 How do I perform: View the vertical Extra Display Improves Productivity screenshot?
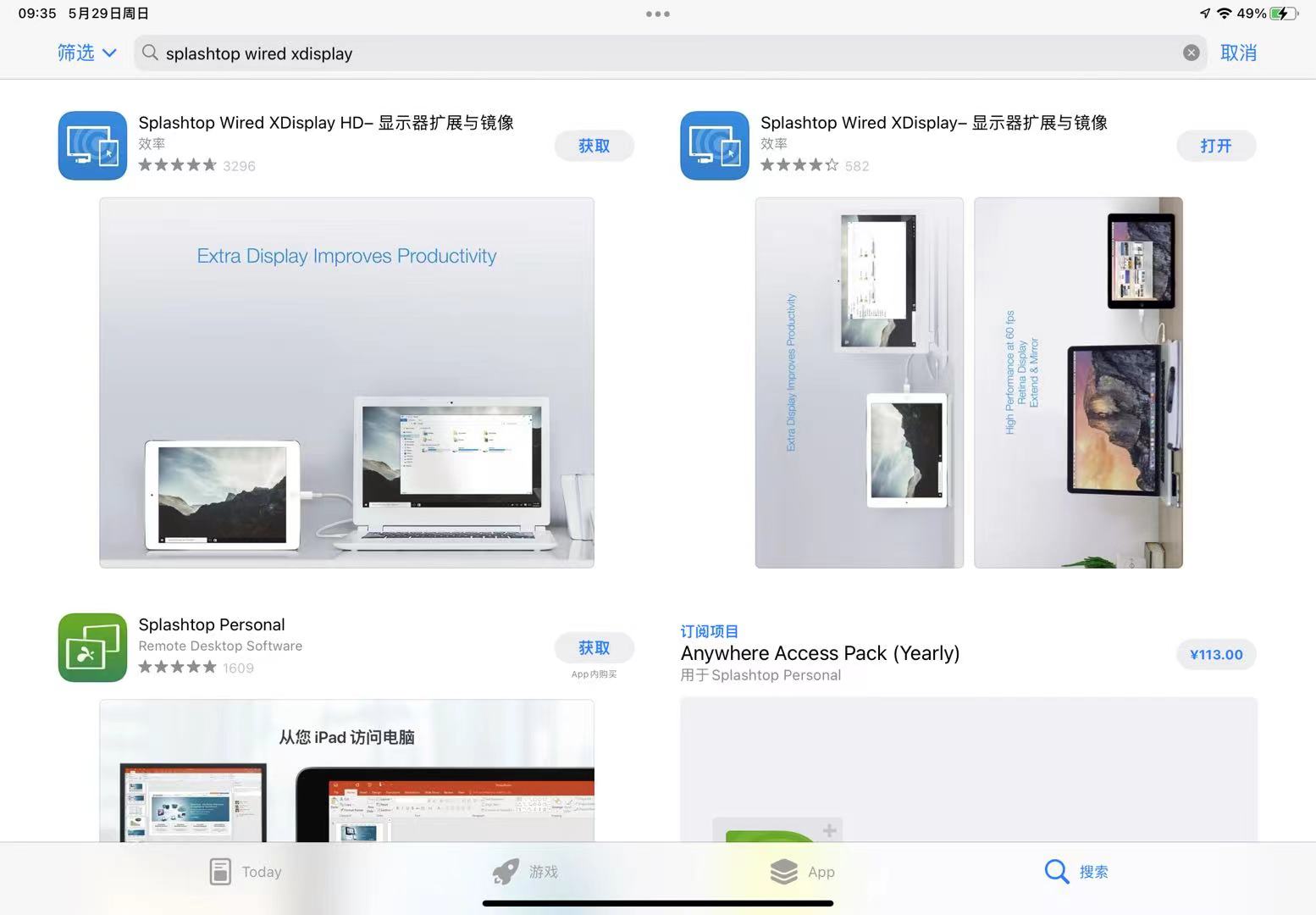tap(859, 382)
